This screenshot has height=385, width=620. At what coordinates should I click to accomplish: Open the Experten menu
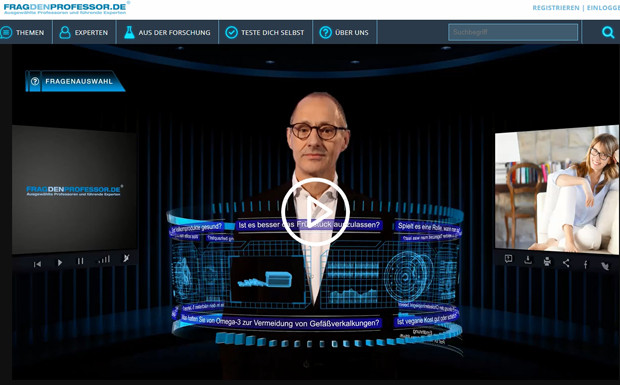point(84,32)
